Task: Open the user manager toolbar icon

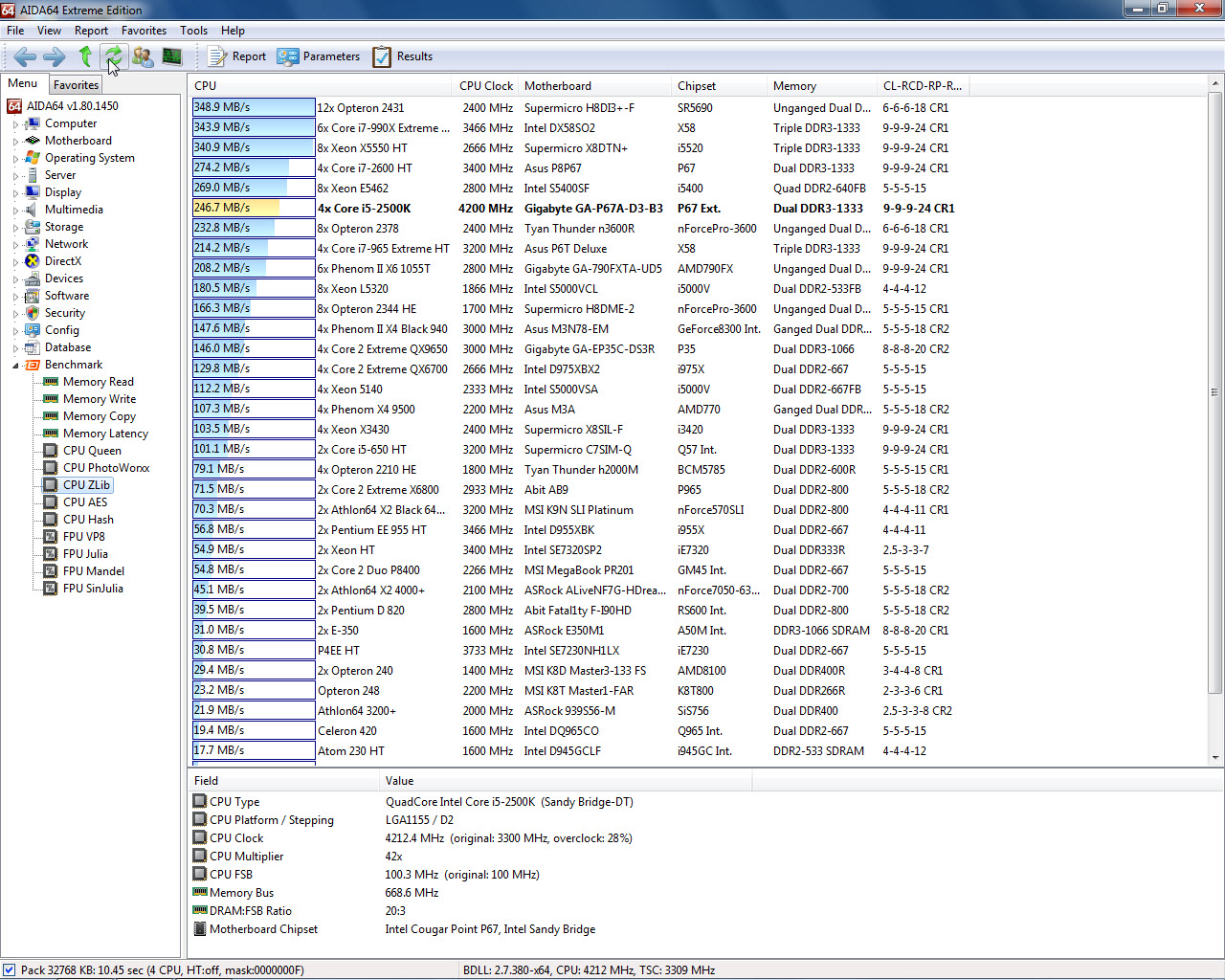Action: click(143, 56)
